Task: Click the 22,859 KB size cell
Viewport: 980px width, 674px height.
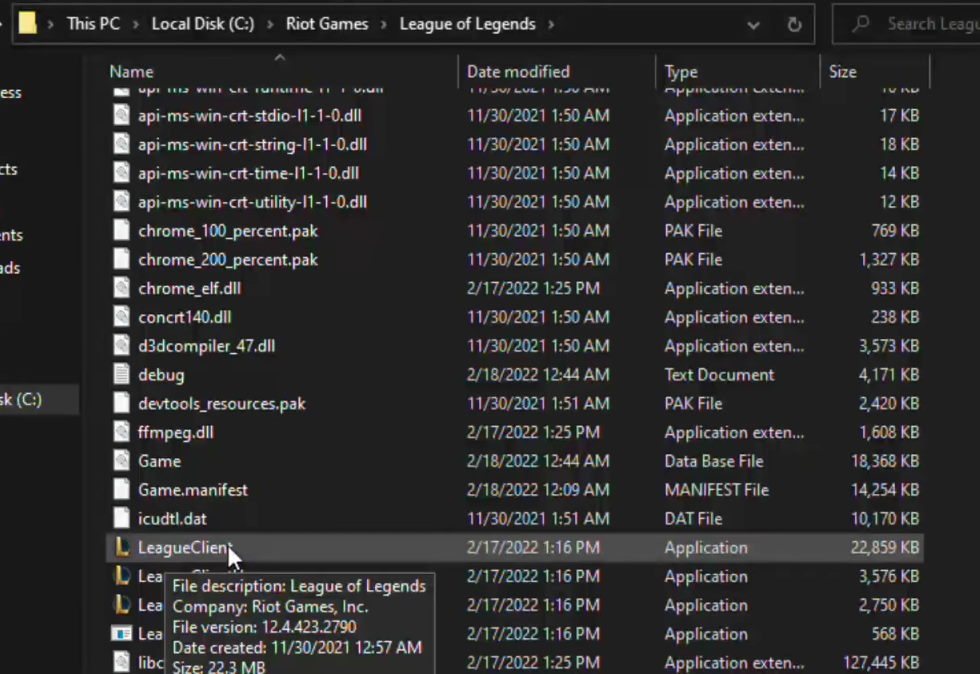Action: tap(885, 547)
